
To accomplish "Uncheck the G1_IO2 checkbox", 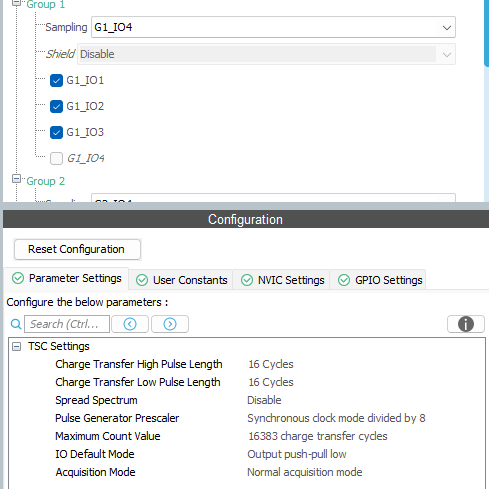I will point(56,106).
